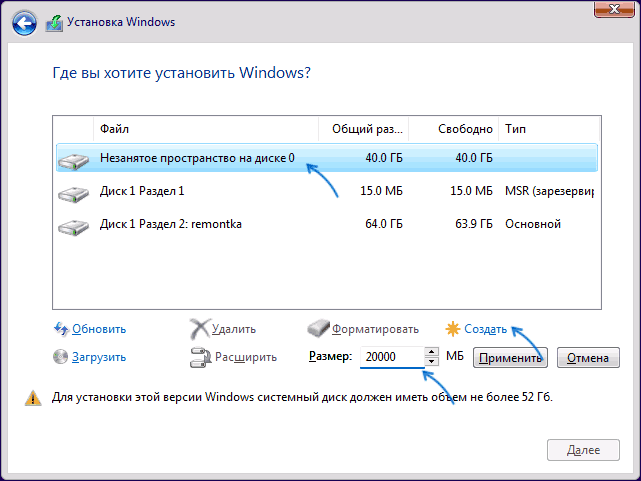Click the disc icon beside Загрузить
641x481 pixels.
[61, 357]
